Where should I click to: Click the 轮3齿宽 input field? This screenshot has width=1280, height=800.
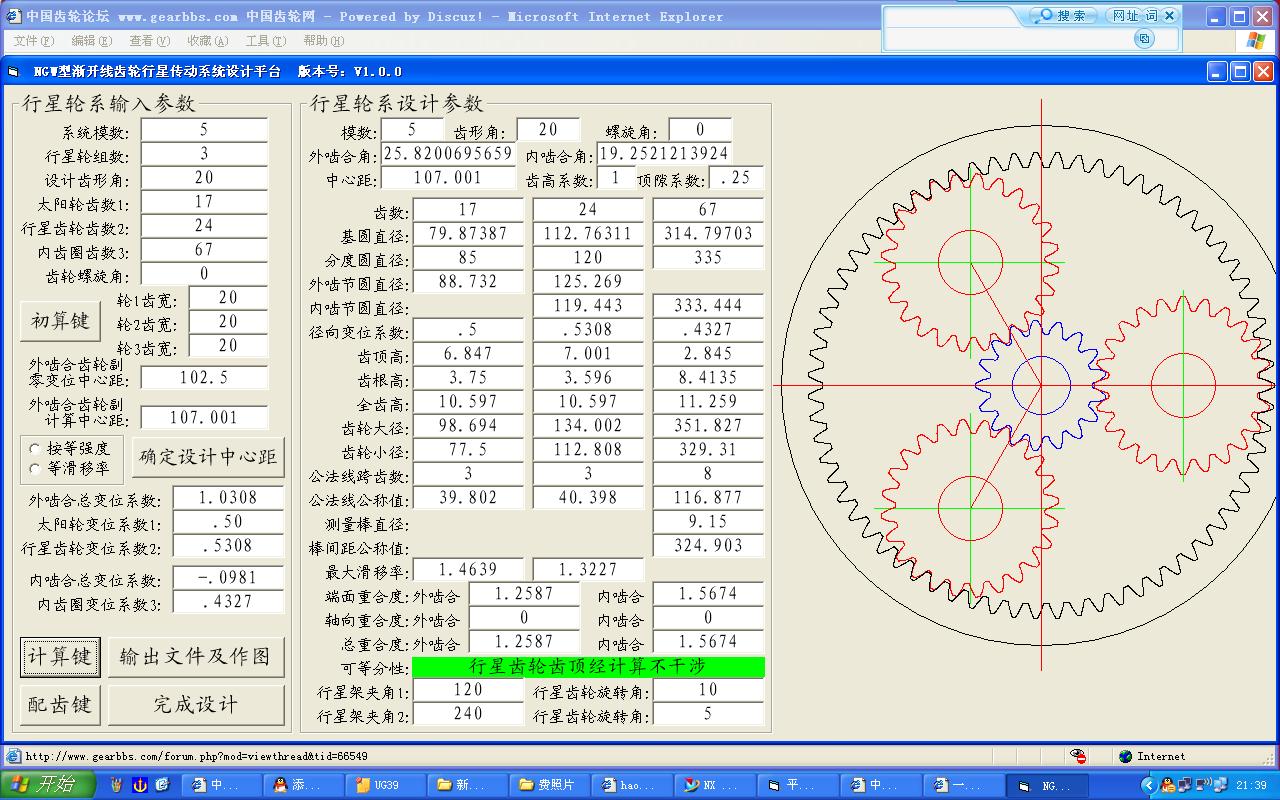point(228,346)
